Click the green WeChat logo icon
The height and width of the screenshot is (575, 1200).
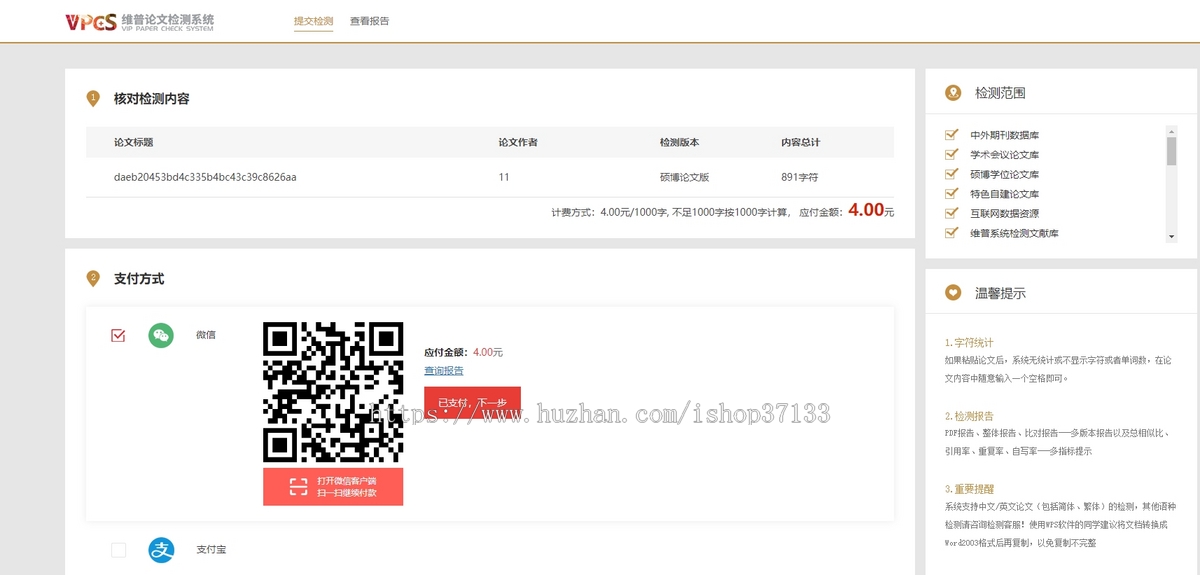pos(161,335)
